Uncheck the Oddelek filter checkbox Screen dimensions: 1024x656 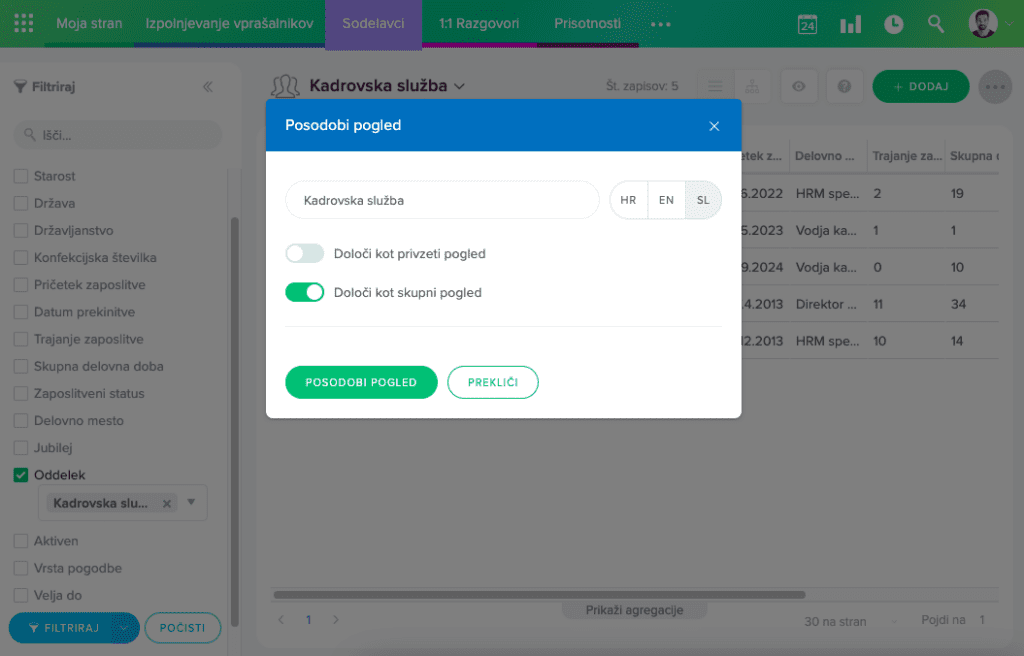[20, 476]
